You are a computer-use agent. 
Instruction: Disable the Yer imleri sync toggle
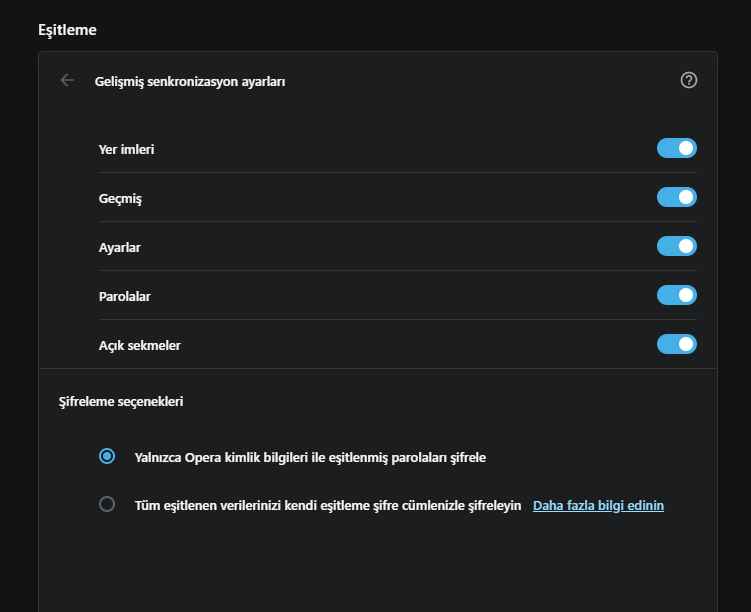[676, 148]
